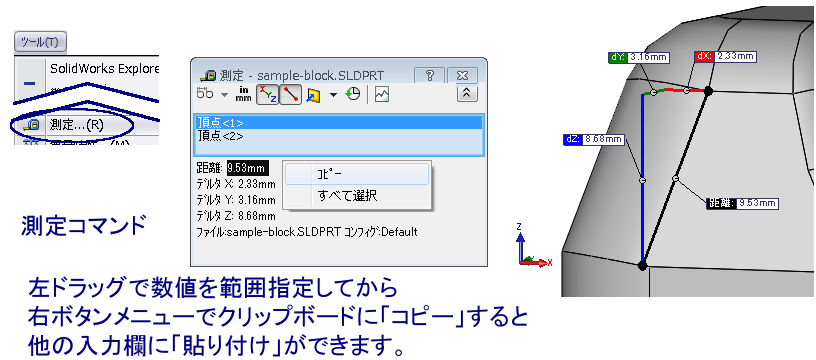Toggle the Show XYZ measurements button
This screenshot has width=816, height=360.
pyautogui.click(x=269, y=95)
